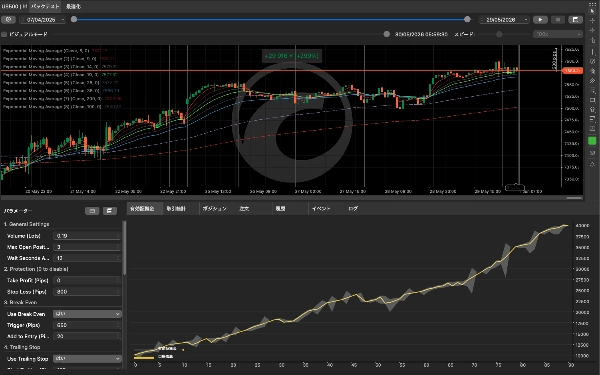This screenshot has height=375, width=600.
Task: Click stepper arrows on Volume (Lots) field
Action: tap(118, 236)
